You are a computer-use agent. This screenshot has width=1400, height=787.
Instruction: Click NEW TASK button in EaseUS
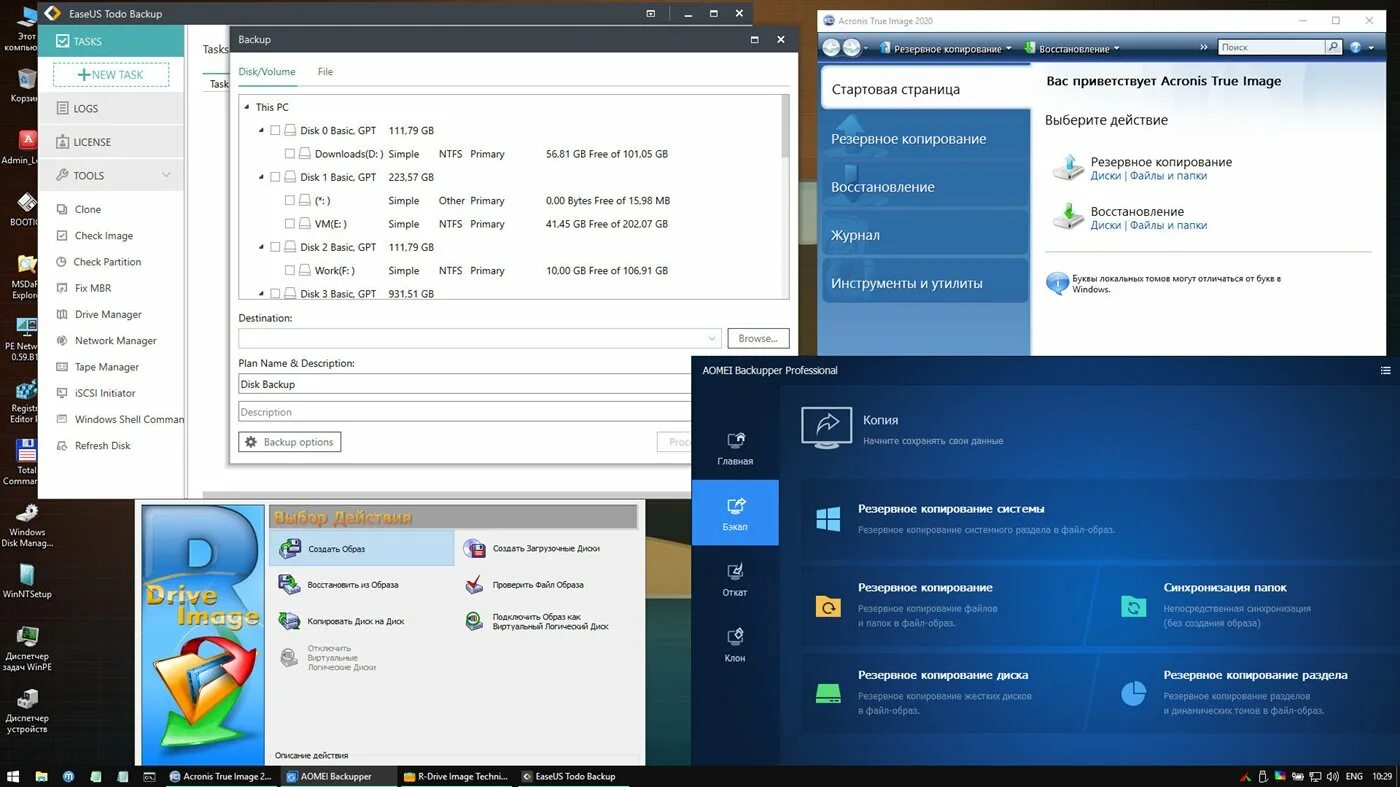(x=110, y=75)
